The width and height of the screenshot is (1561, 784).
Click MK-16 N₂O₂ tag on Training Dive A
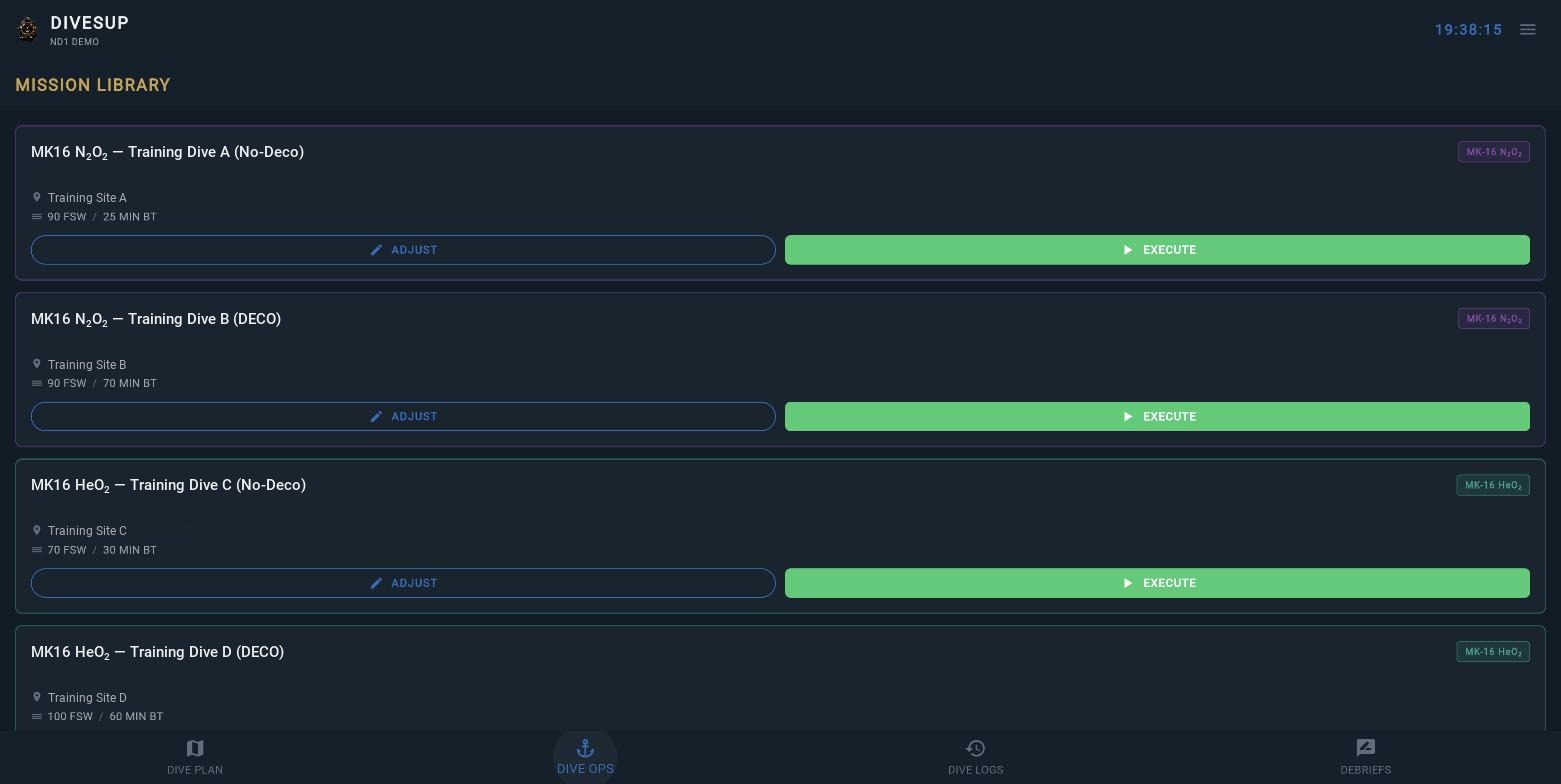tap(1493, 152)
